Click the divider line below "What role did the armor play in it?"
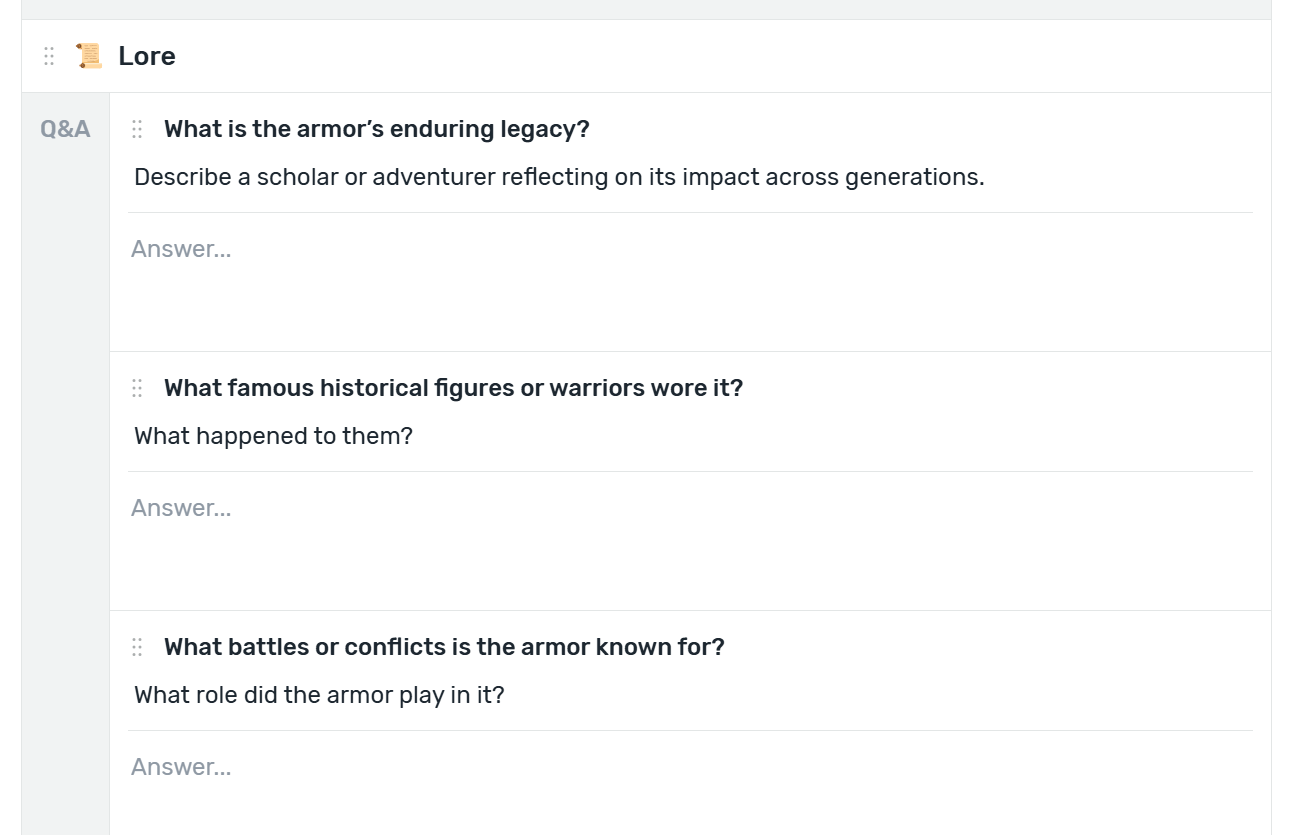Image resolution: width=1296 pixels, height=835 pixels. (x=690, y=730)
